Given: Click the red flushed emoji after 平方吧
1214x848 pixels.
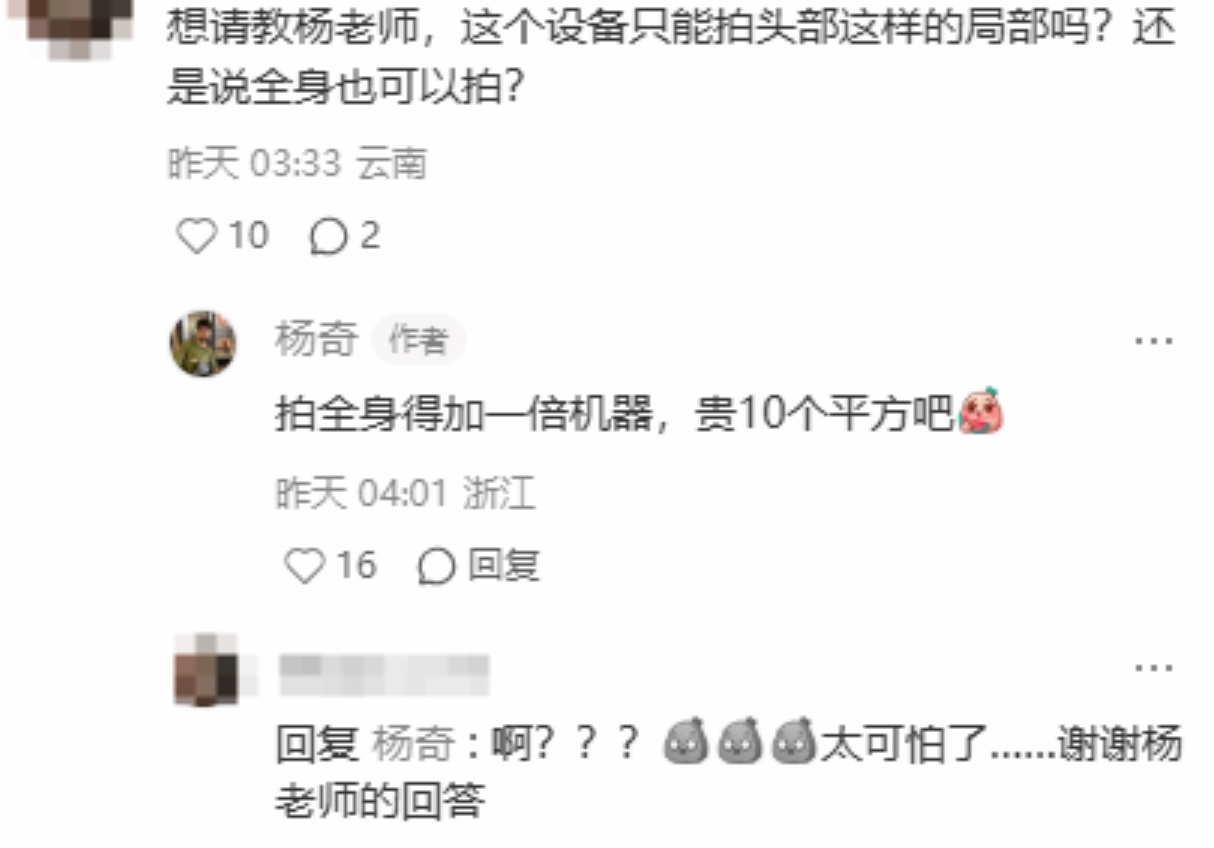Looking at the screenshot, I should pos(981,413).
